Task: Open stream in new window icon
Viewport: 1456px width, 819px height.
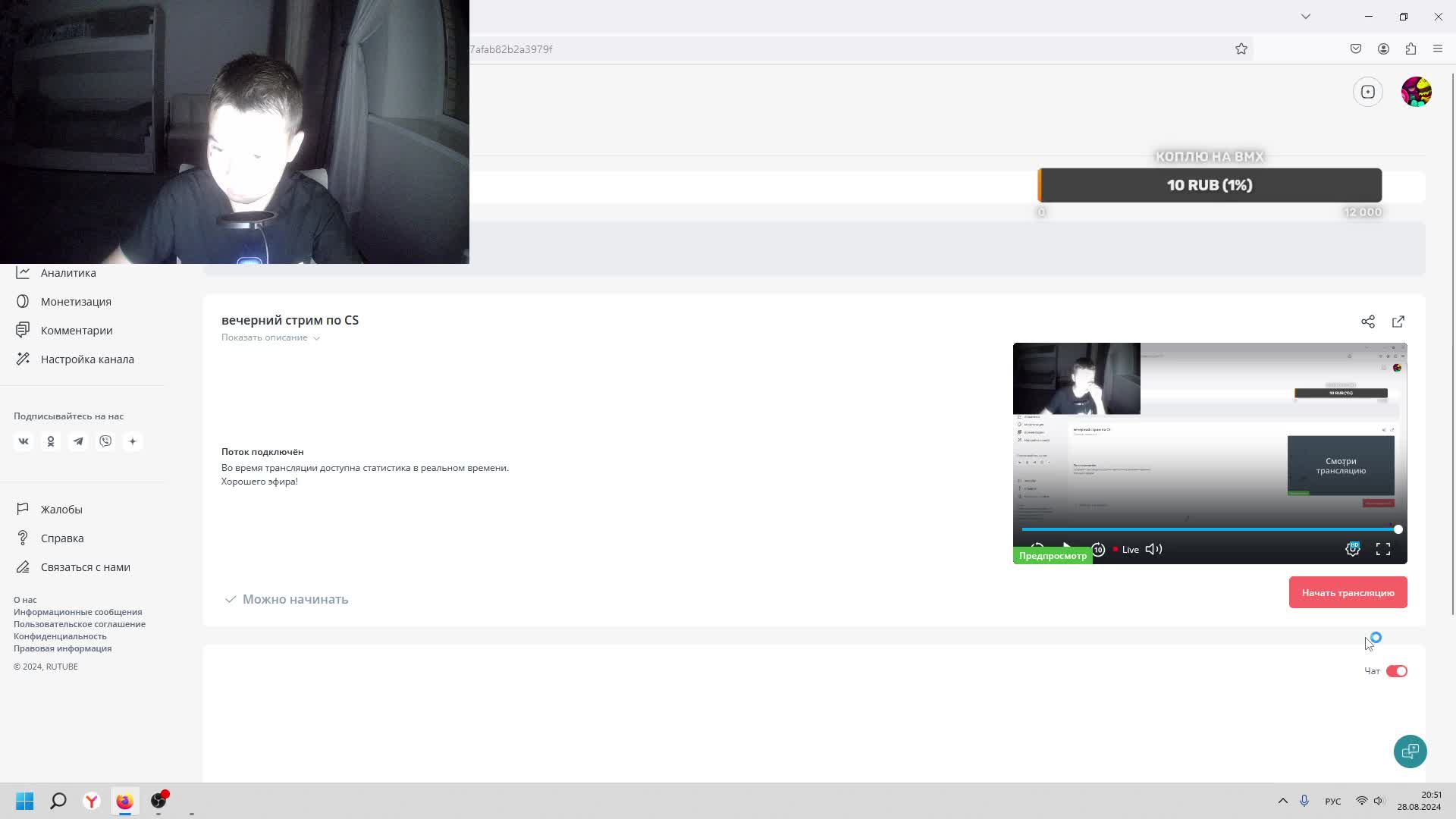Action: pyautogui.click(x=1398, y=322)
